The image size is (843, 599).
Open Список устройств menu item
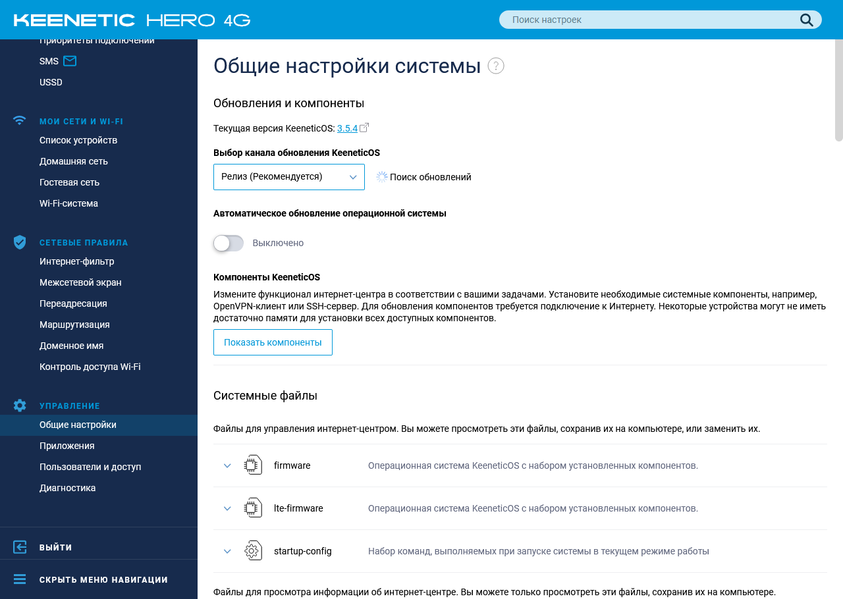click(78, 140)
